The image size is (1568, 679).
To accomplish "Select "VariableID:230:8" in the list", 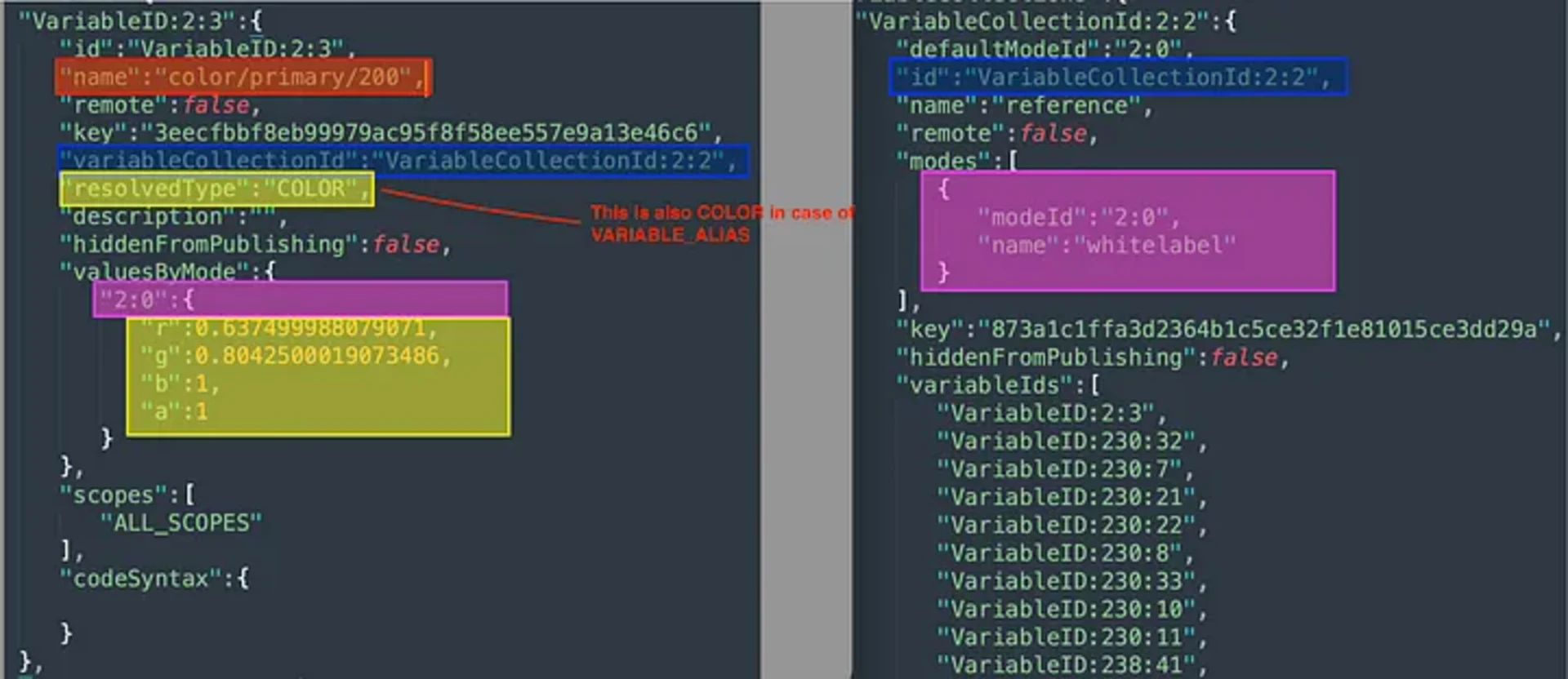I will 1066,553.
